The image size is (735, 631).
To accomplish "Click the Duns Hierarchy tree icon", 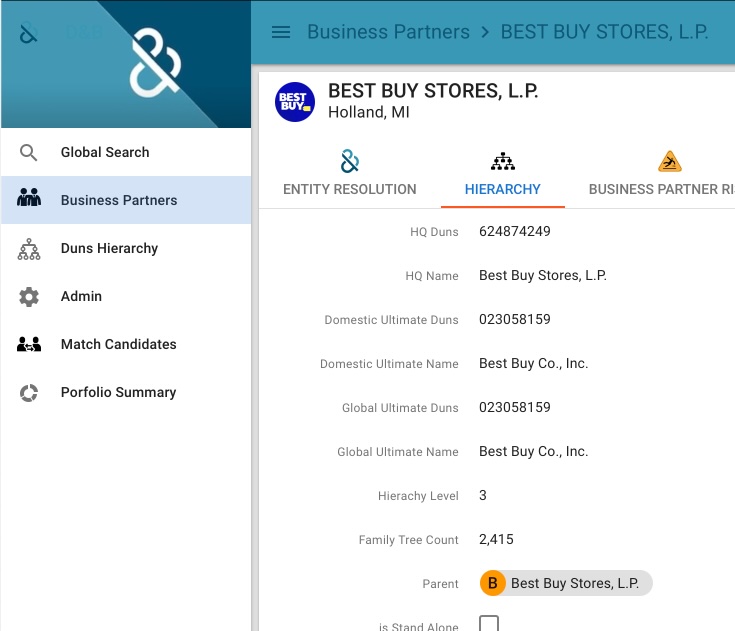I will click(x=29, y=249).
